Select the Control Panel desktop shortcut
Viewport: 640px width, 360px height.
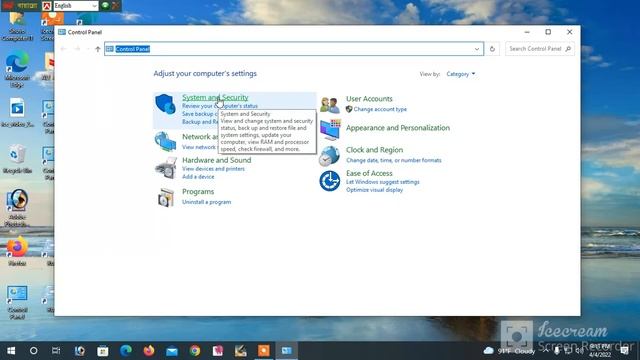click(x=17, y=302)
